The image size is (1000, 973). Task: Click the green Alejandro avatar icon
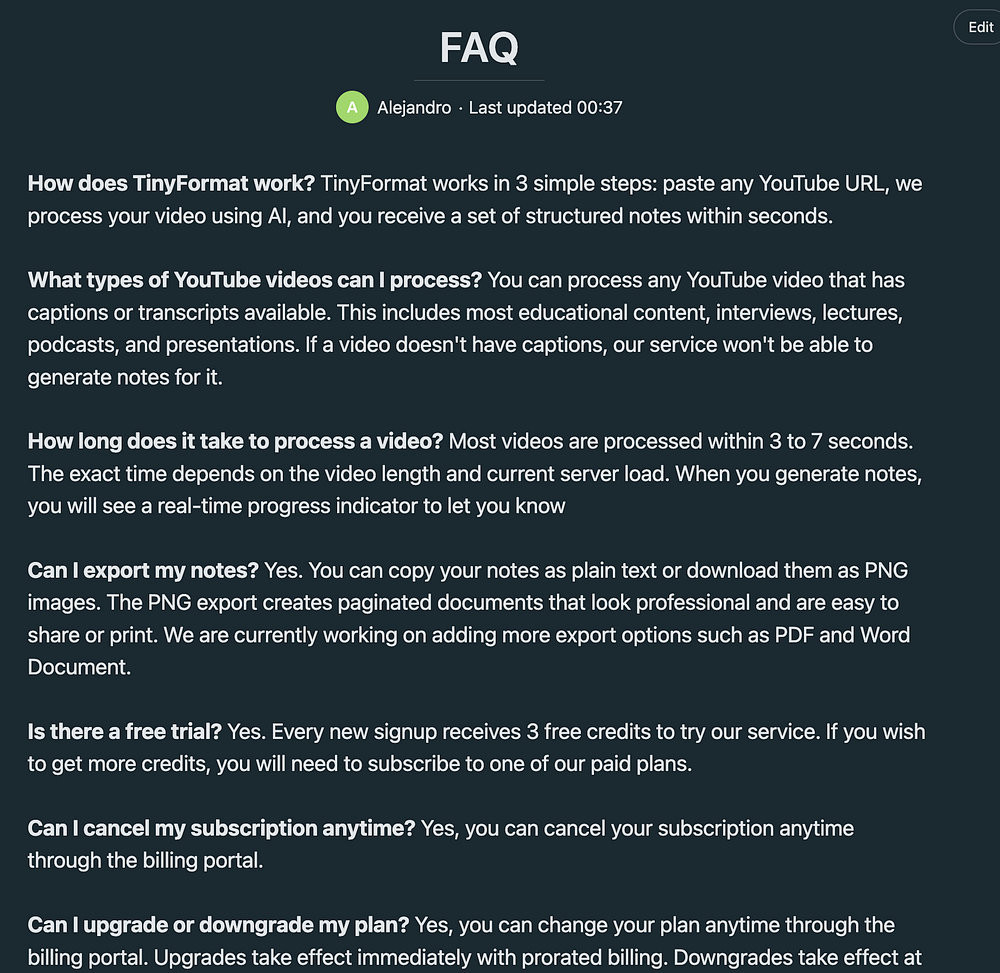point(351,107)
